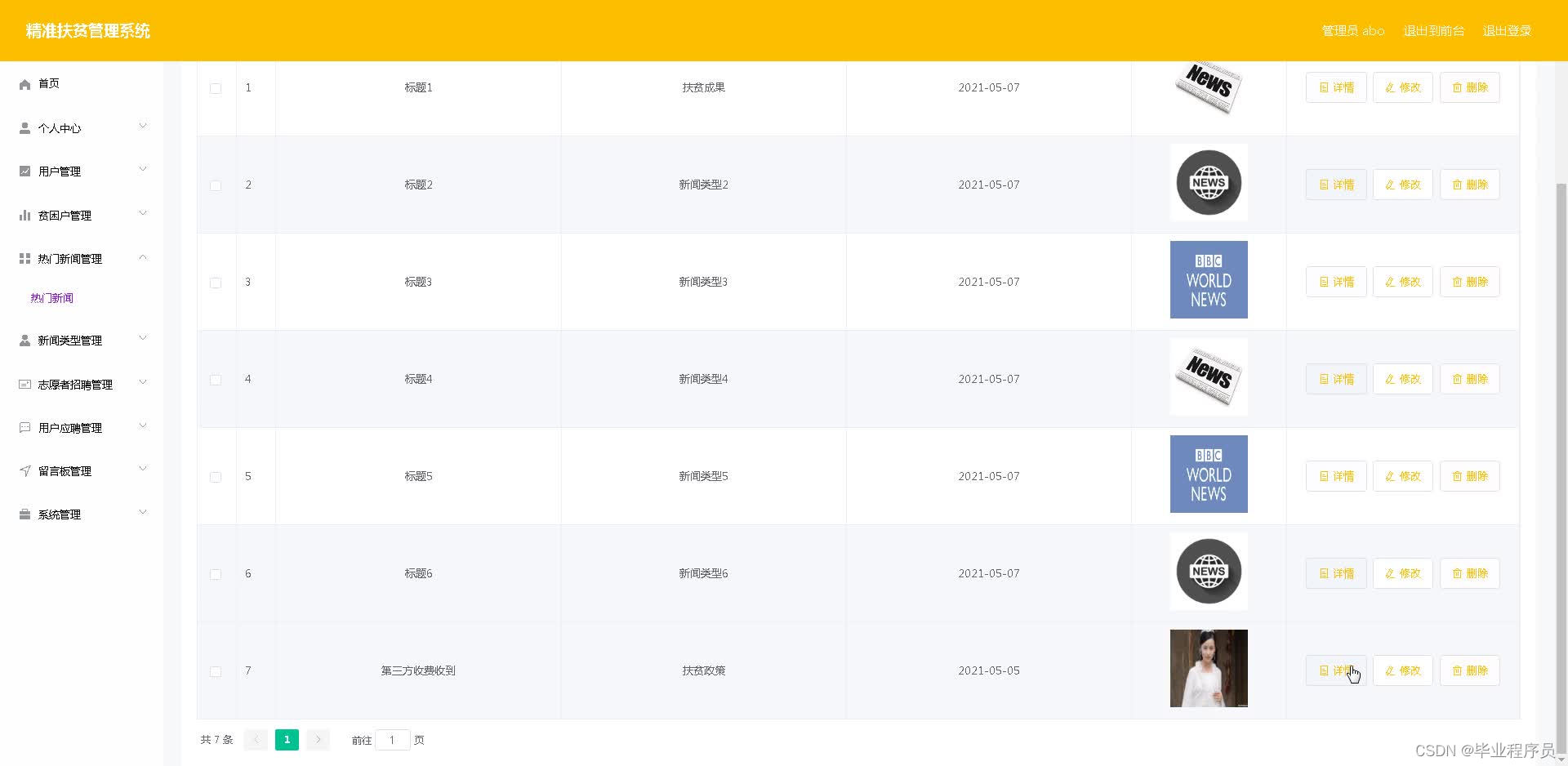Go to the next page arrow
Image resolution: width=1568 pixels, height=766 pixels.
tap(318, 740)
